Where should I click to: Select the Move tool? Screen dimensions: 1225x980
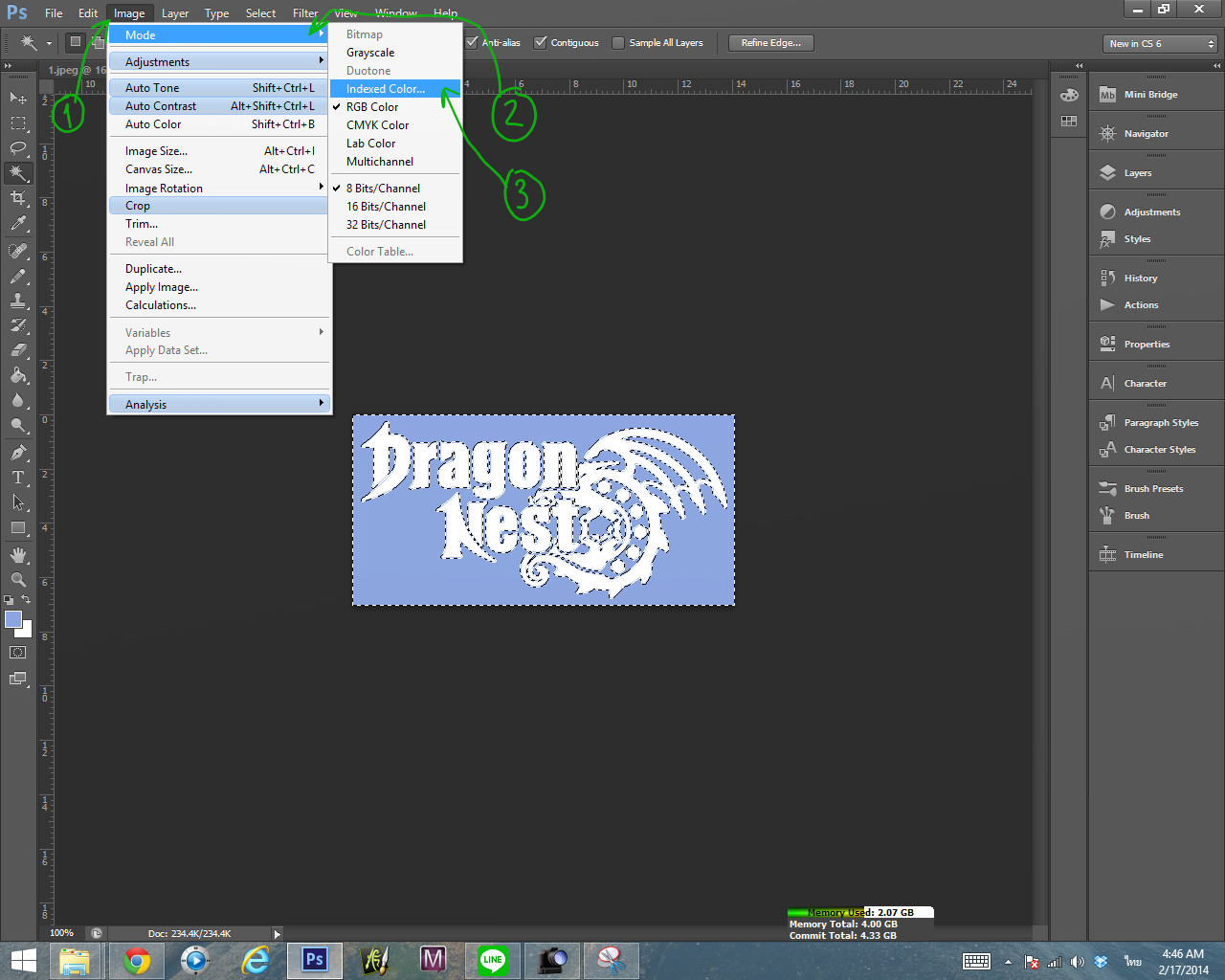[18, 98]
